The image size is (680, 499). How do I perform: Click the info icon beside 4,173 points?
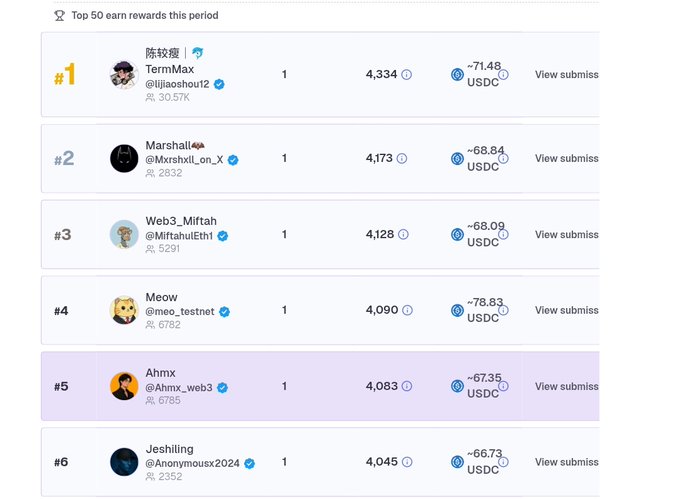402,158
